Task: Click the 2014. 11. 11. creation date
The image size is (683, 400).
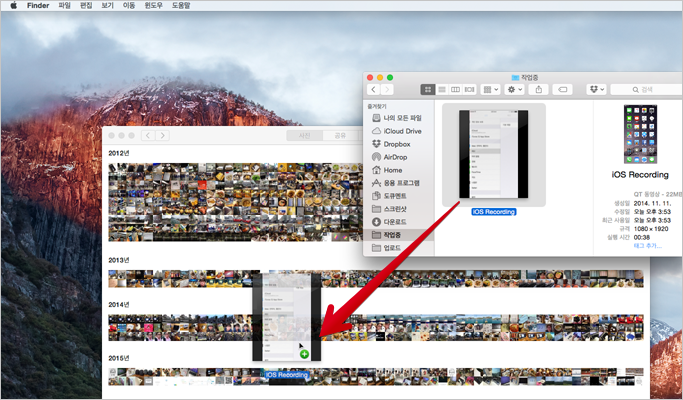Action: [x=652, y=203]
